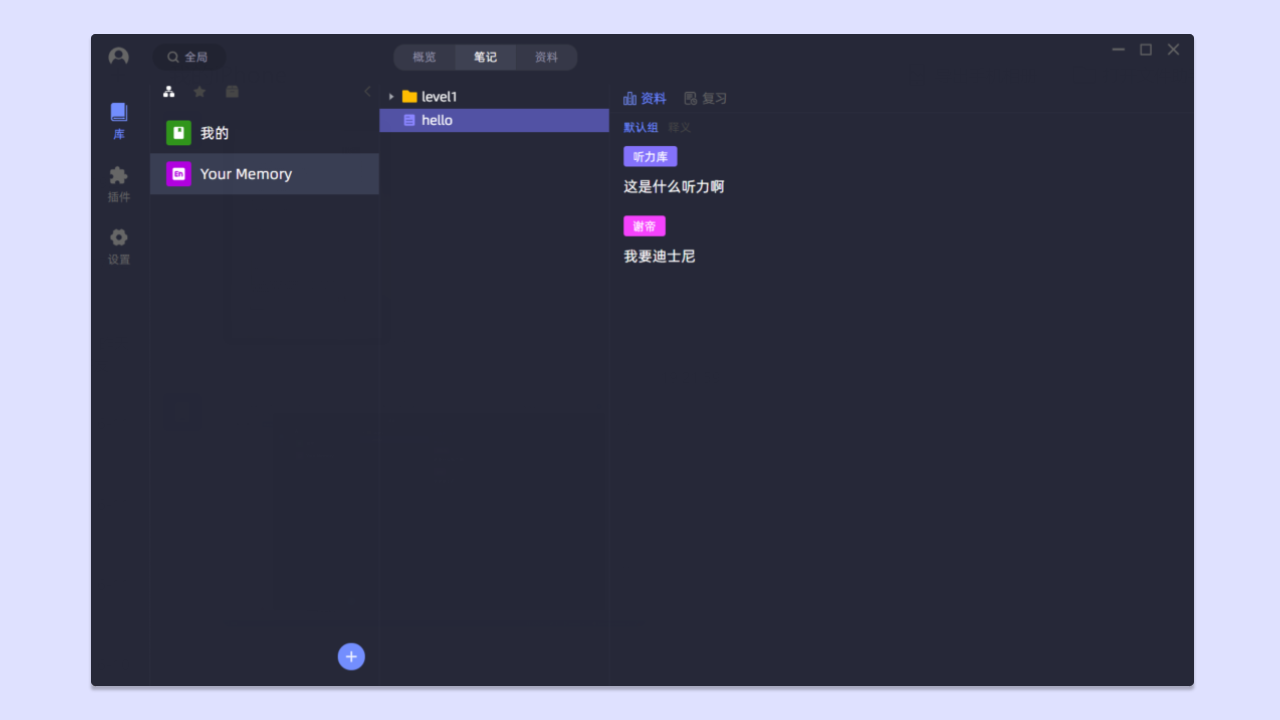
Task: Click the 默认组 default group link
Action: (x=641, y=127)
